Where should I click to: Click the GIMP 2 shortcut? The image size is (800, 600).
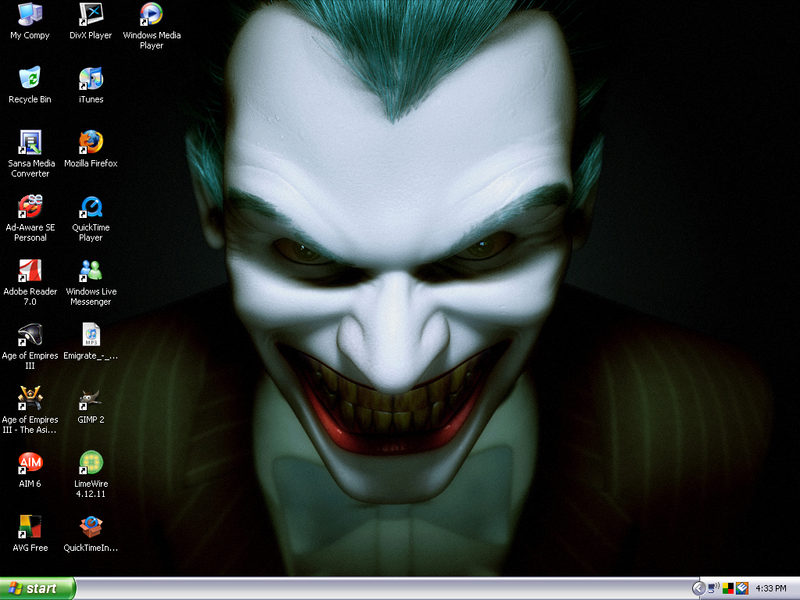point(90,399)
